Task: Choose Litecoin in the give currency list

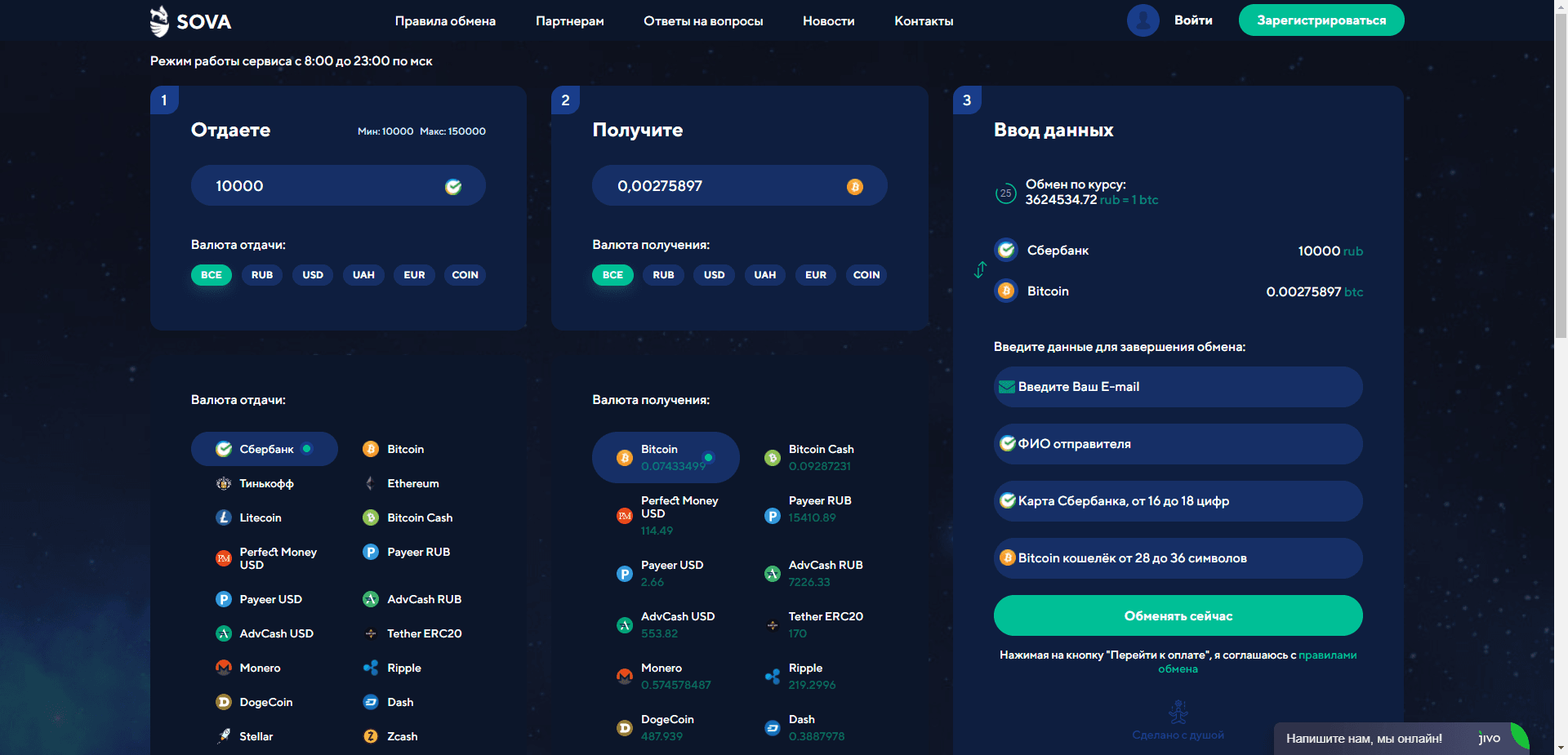Action: click(x=260, y=517)
